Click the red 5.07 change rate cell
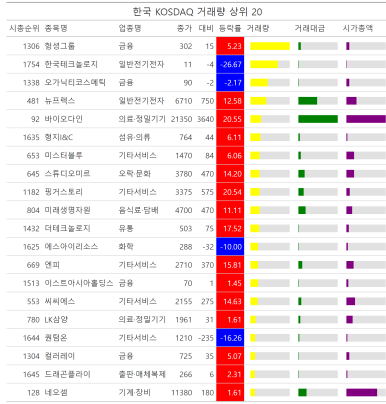The width and height of the screenshot is (386, 404). click(230, 356)
